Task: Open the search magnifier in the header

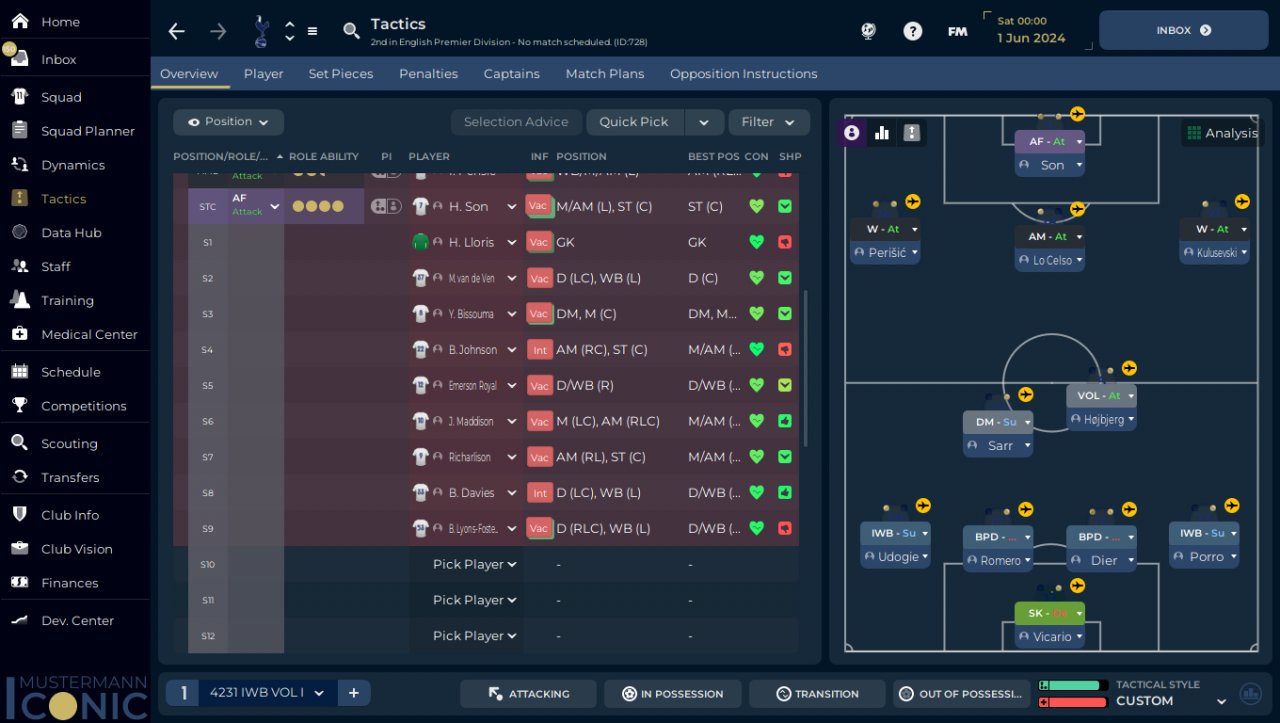Action: 351,31
